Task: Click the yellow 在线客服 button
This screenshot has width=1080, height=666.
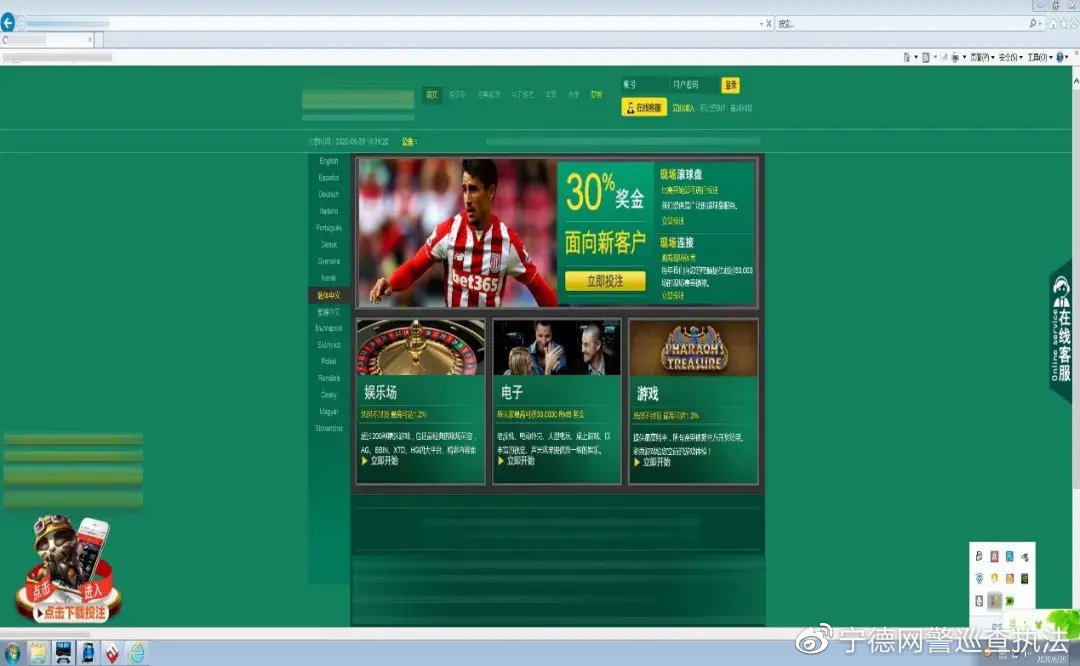Action: [644, 107]
